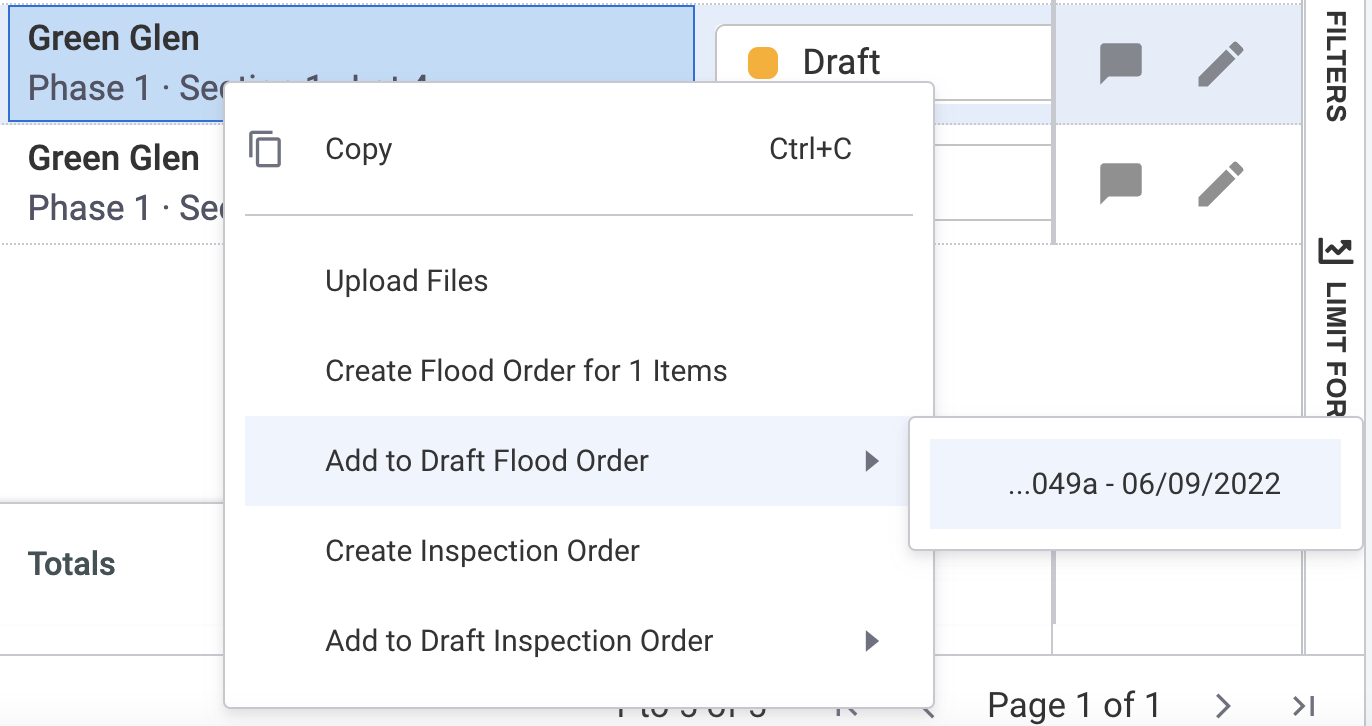Click the copy pages icon beside Copy

(266, 149)
